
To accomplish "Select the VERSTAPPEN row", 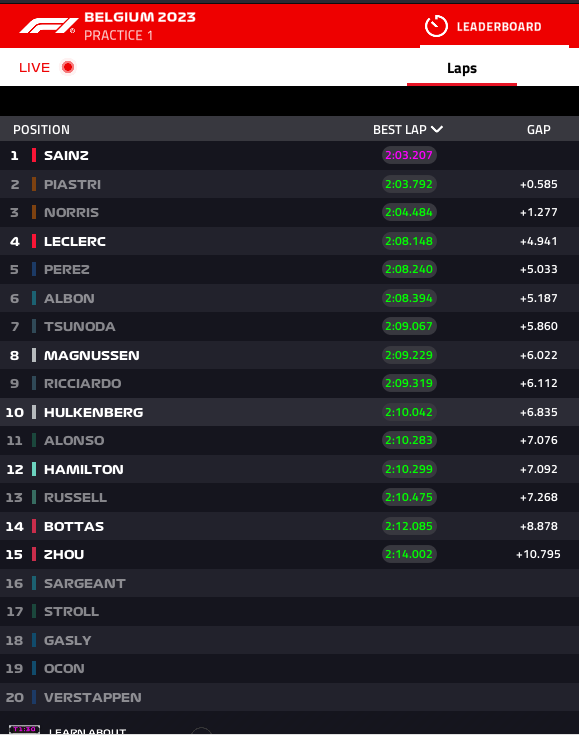I will pyautogui.click(x=289, y=697).
